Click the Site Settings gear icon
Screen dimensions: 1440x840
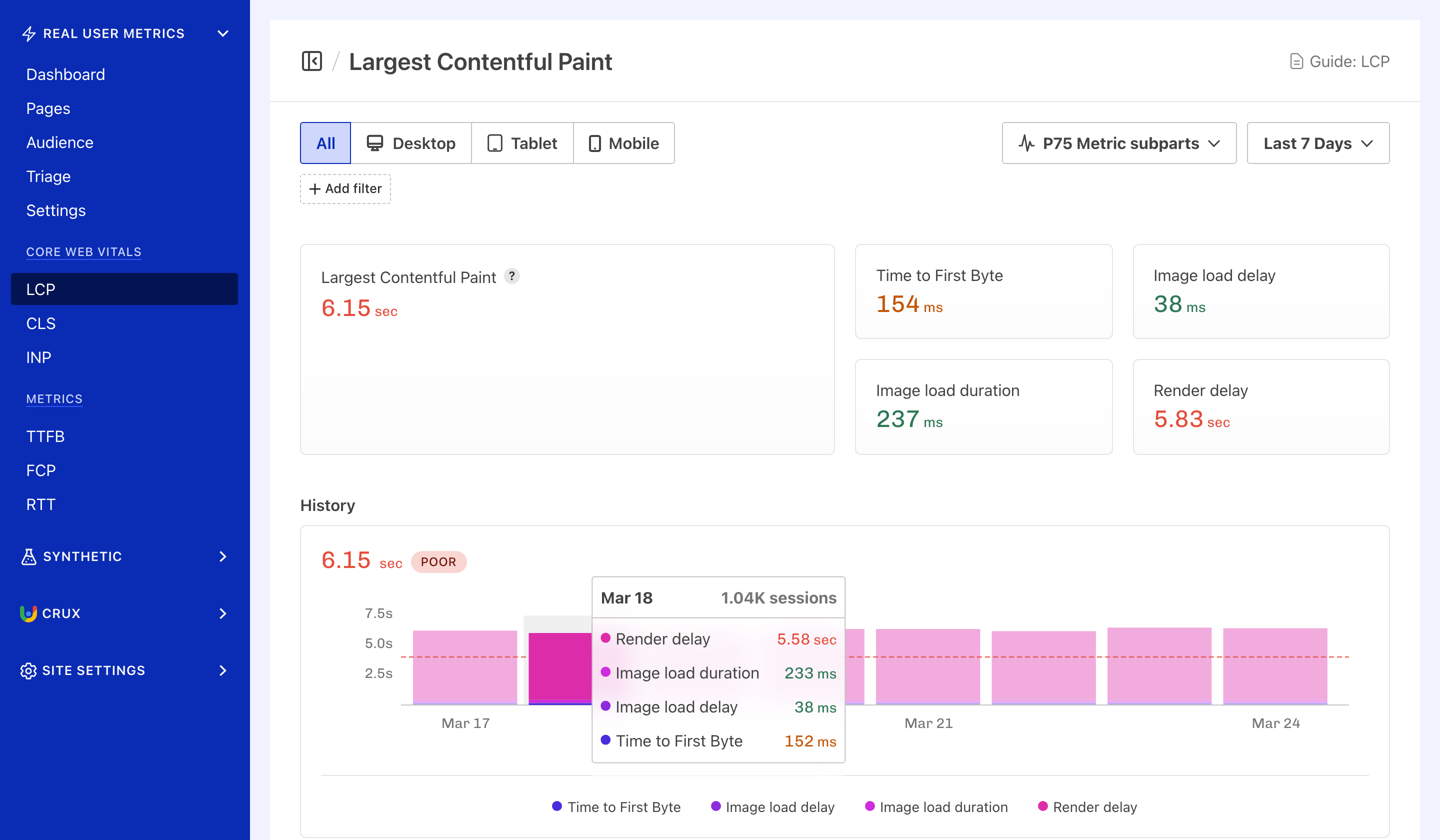pos(28,670)
